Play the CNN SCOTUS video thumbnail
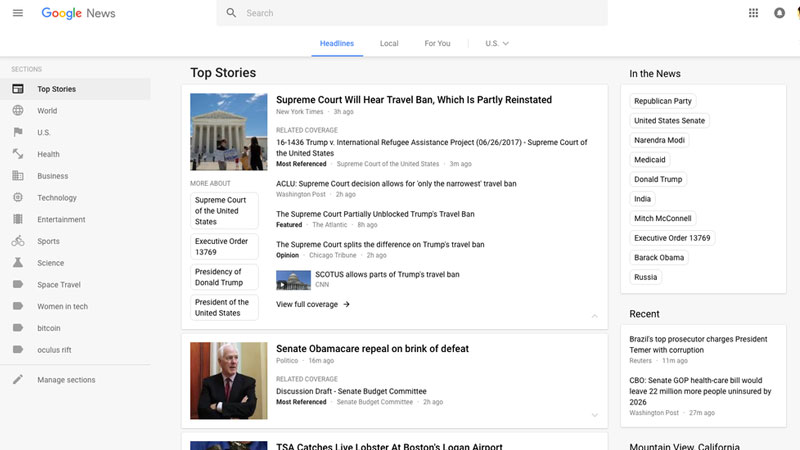 click(293, 280)
